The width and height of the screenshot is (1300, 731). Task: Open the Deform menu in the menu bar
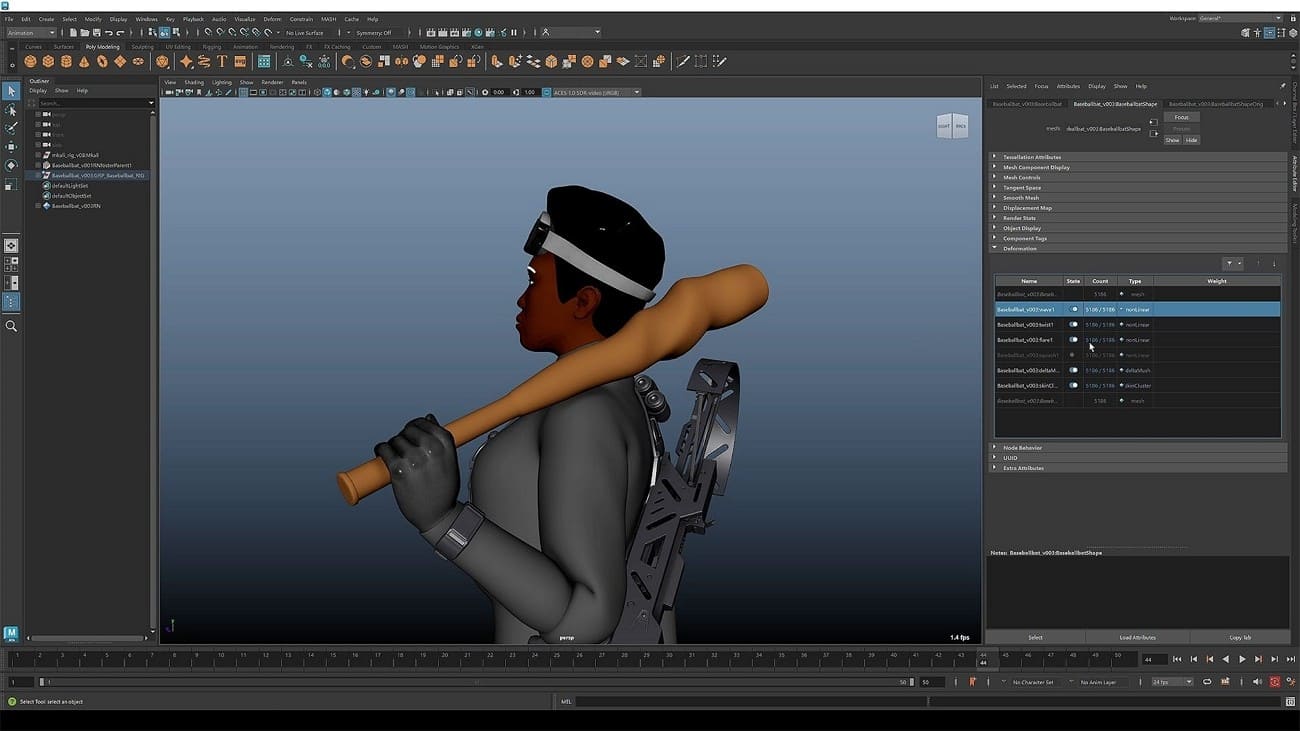tap(272, 18)
